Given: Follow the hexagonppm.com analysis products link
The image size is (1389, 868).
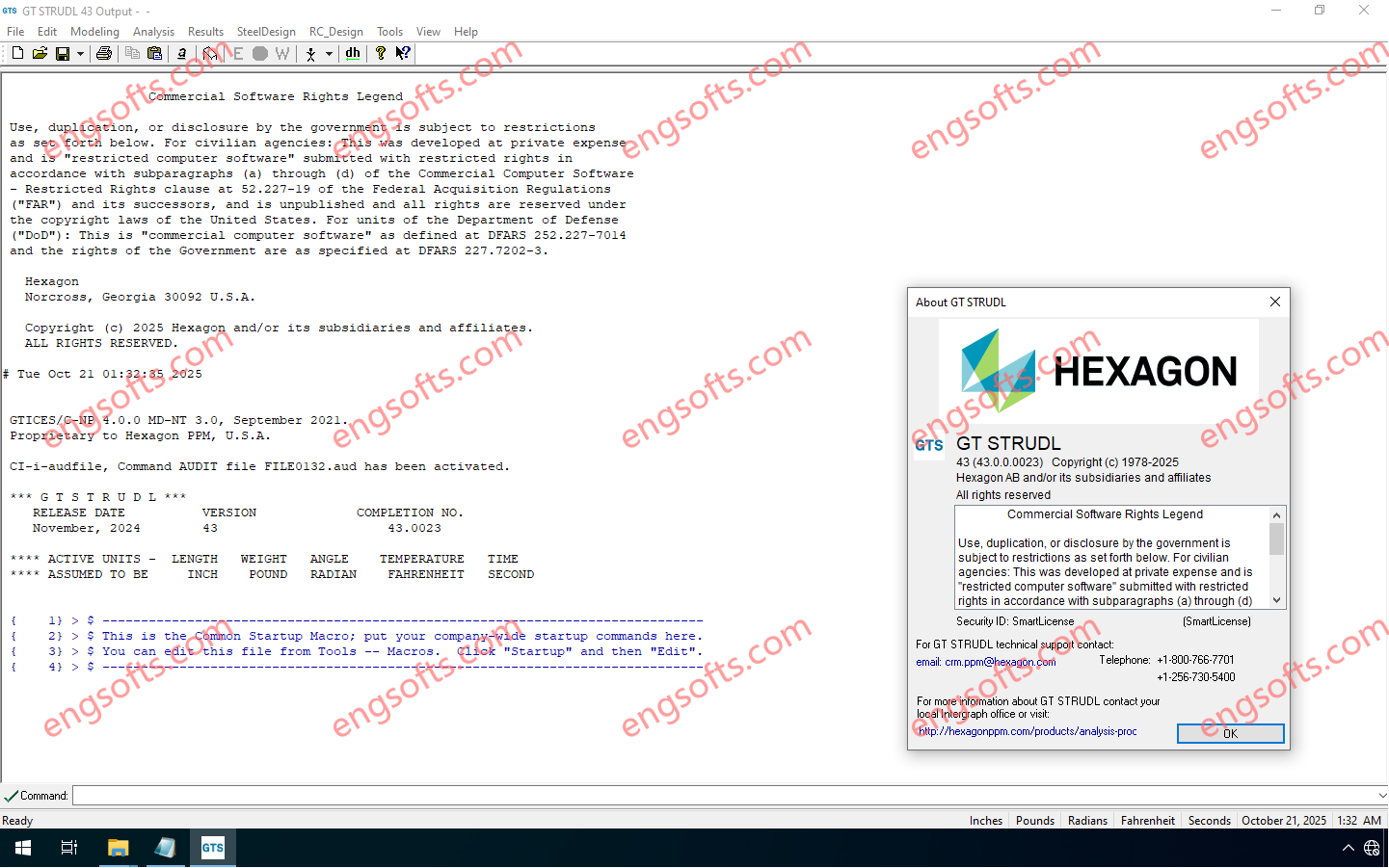Looking at the screenshot, I should pos(1028,731).
